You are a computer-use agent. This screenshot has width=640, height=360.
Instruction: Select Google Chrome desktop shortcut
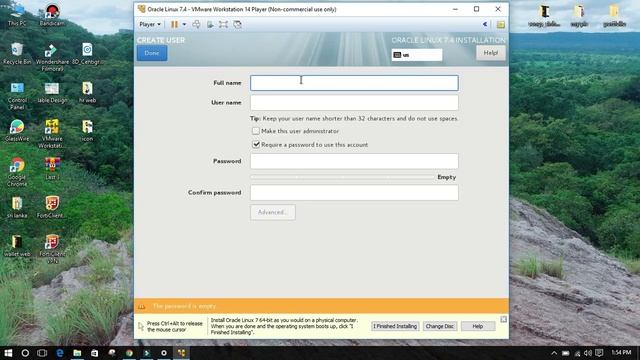(x=17, y=172)
